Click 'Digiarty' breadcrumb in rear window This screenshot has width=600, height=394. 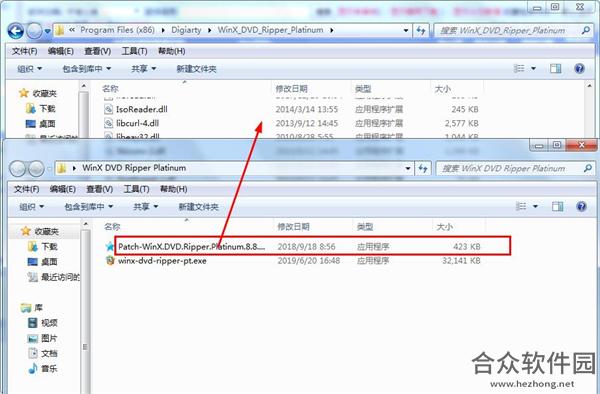coord(186,30)
